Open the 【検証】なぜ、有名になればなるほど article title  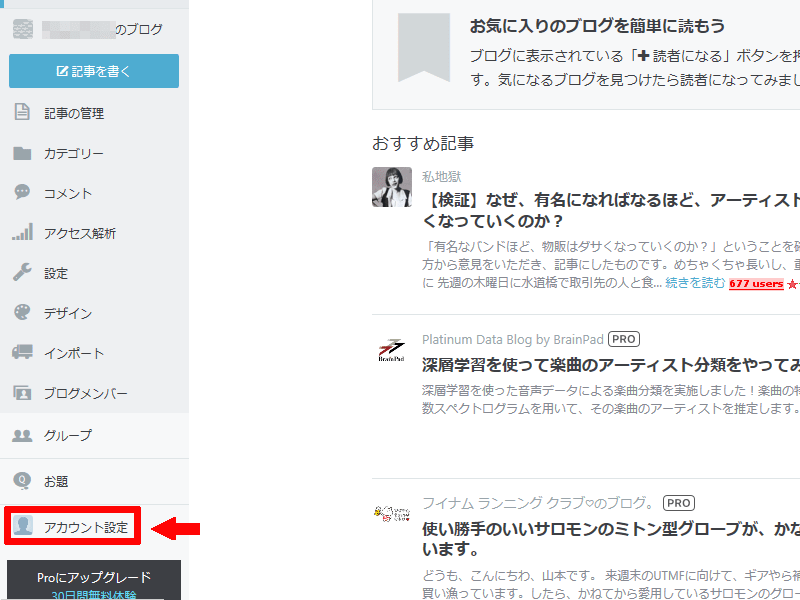click(x=611, y=210)
